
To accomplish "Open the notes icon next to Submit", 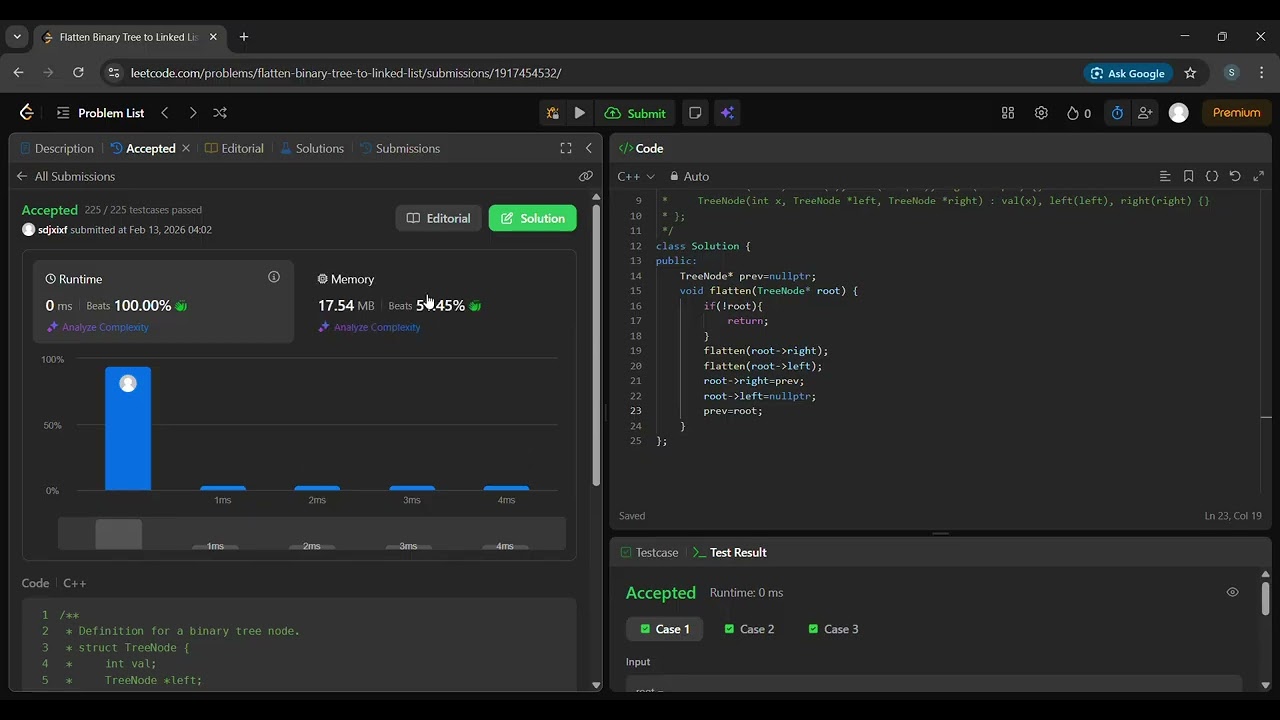I will [695, 113].
